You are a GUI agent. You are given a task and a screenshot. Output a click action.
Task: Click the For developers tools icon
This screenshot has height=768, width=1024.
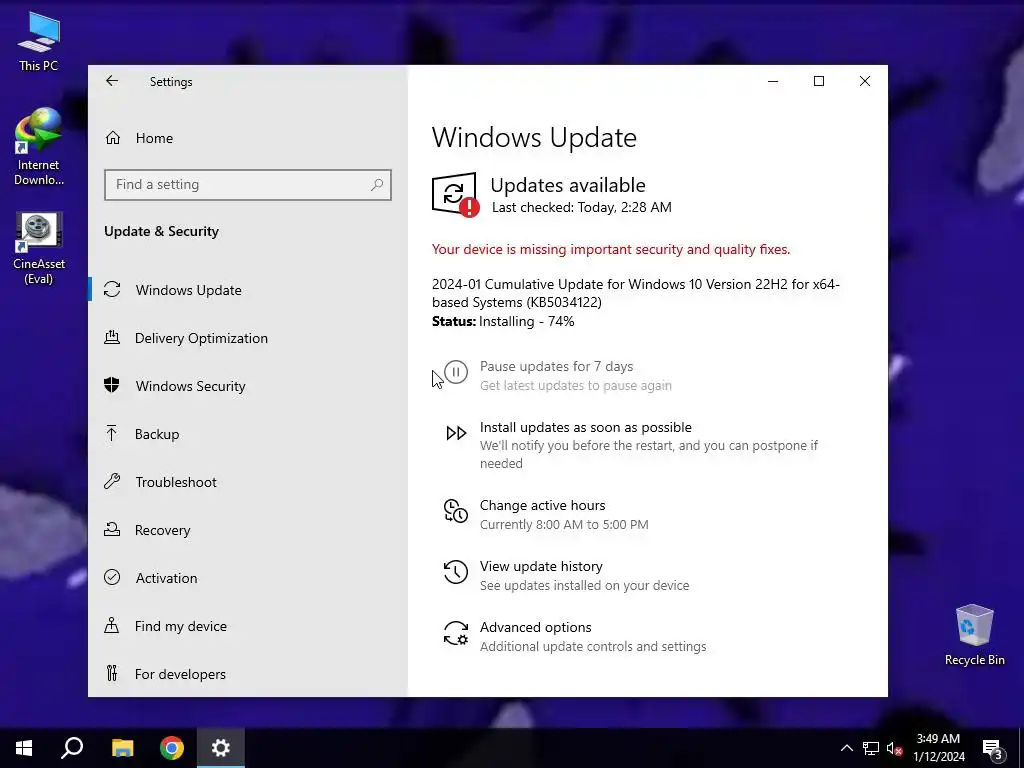[x=112, y=673]
